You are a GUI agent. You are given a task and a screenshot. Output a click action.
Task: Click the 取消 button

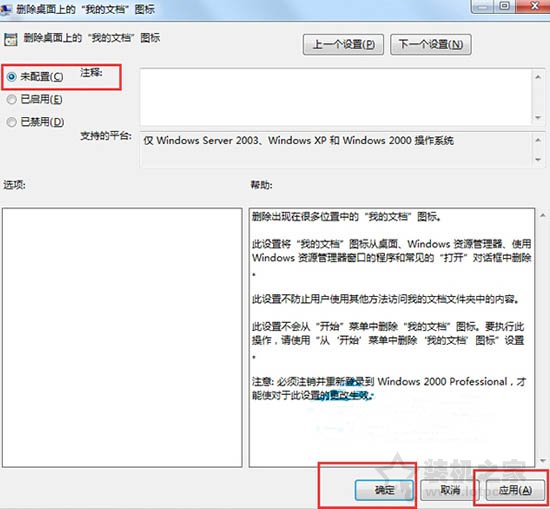tap(450, 490)
